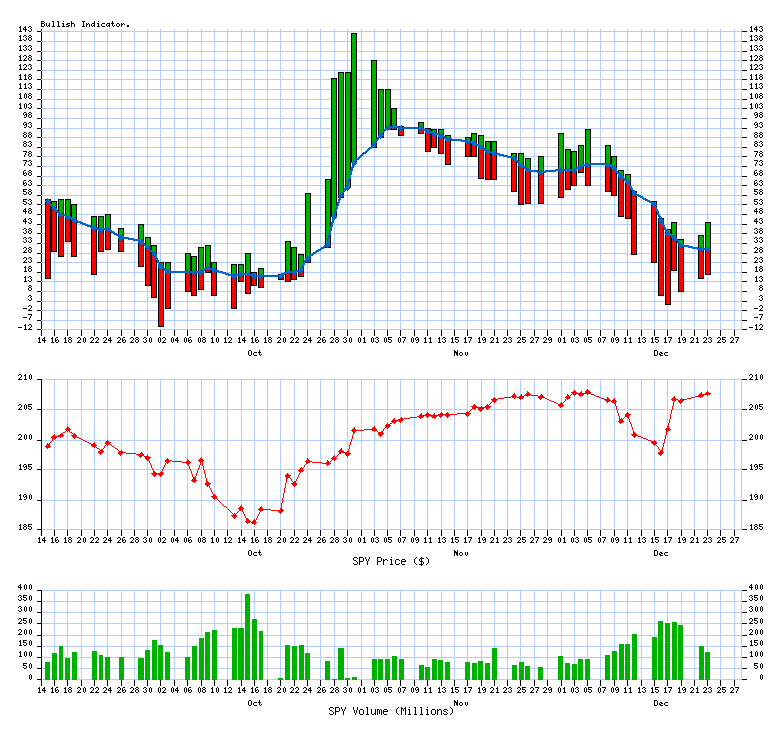This screenshot has height=729, width=784.
Task: Select the lowest red bar in the bullish indicator chart
Action: click(160, 295)
